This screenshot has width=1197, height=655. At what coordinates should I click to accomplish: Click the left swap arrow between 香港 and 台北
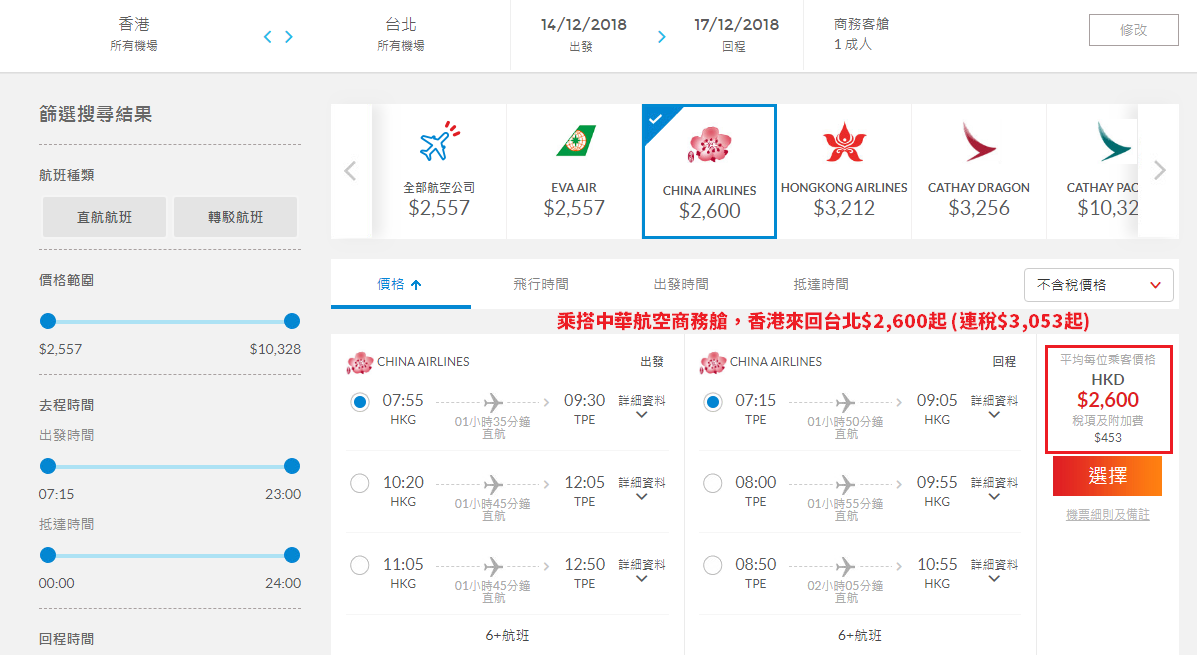267,37
